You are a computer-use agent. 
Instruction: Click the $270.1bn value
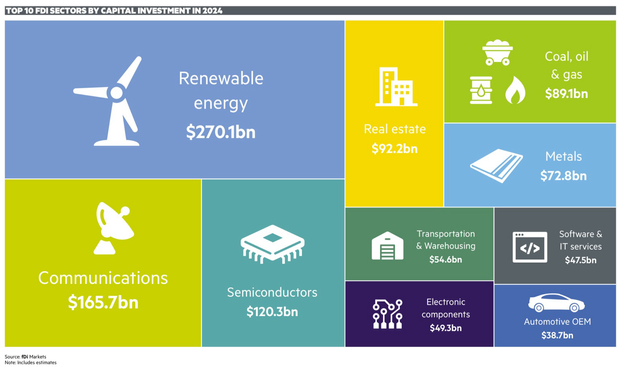(x=221, y=132)
